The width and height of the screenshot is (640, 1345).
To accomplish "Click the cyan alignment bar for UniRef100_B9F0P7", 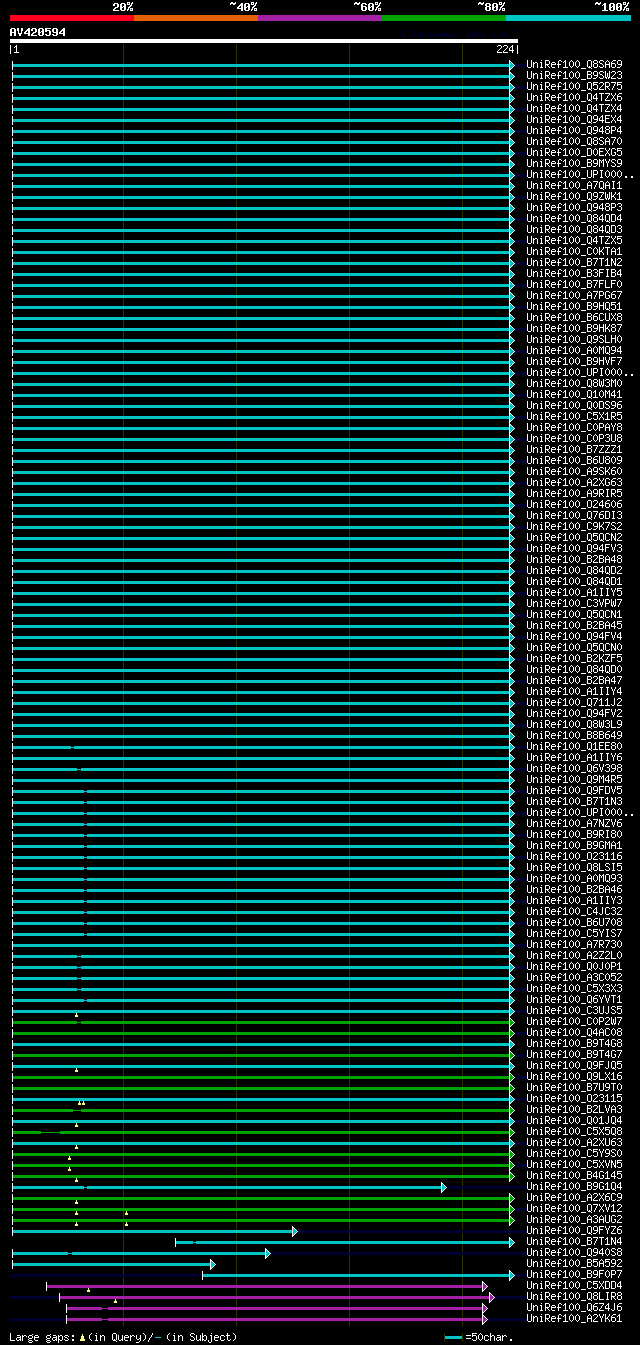I will coord(358,1275).
